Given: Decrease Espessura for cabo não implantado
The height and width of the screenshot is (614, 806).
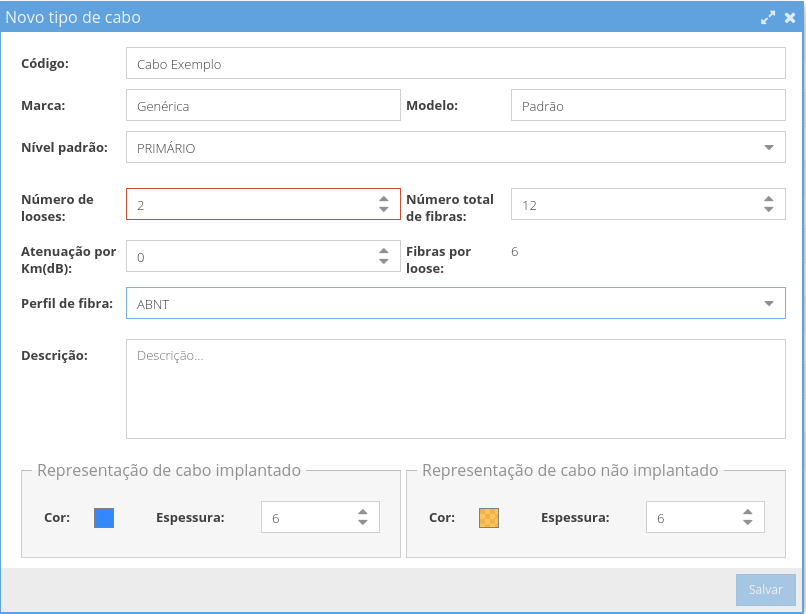Looking at the screenshot, I should [x=748, y=522].
